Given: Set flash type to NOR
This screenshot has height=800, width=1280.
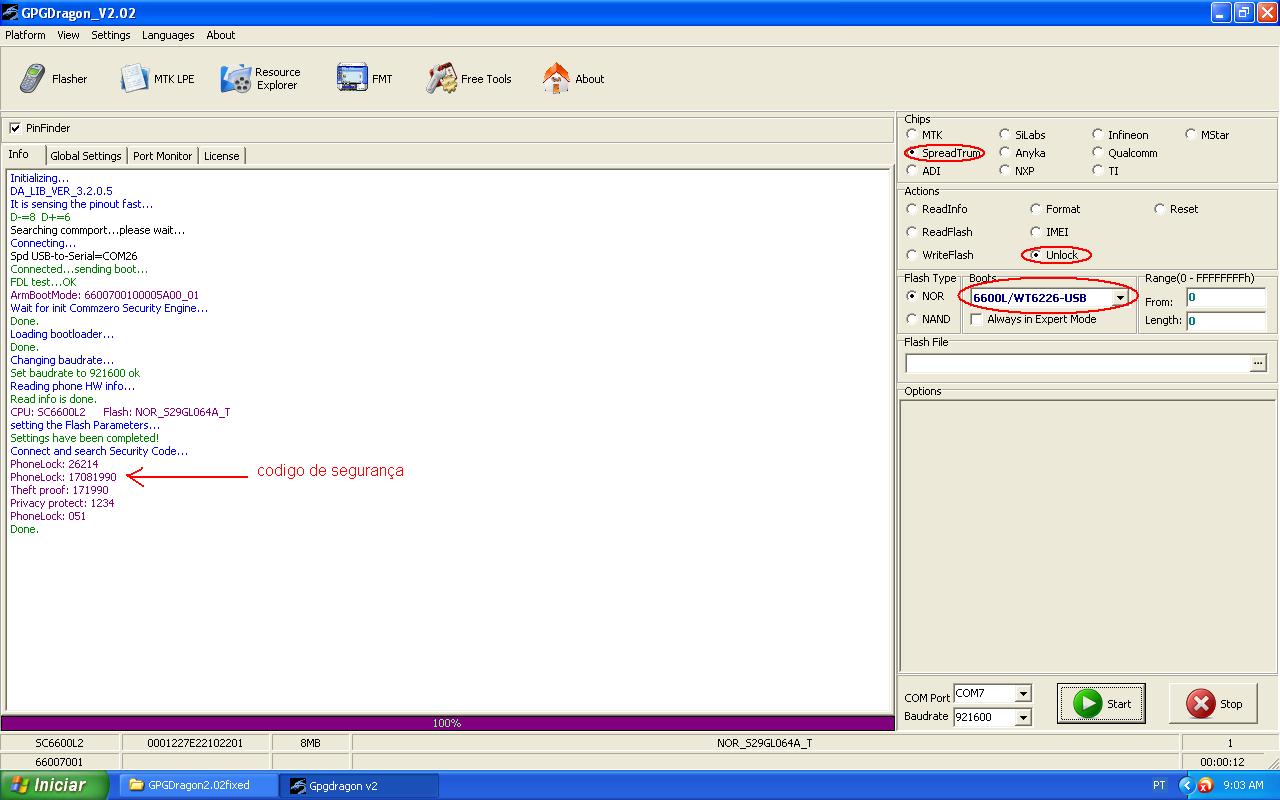Looking at the screenshot, I should tap(912, 296).
